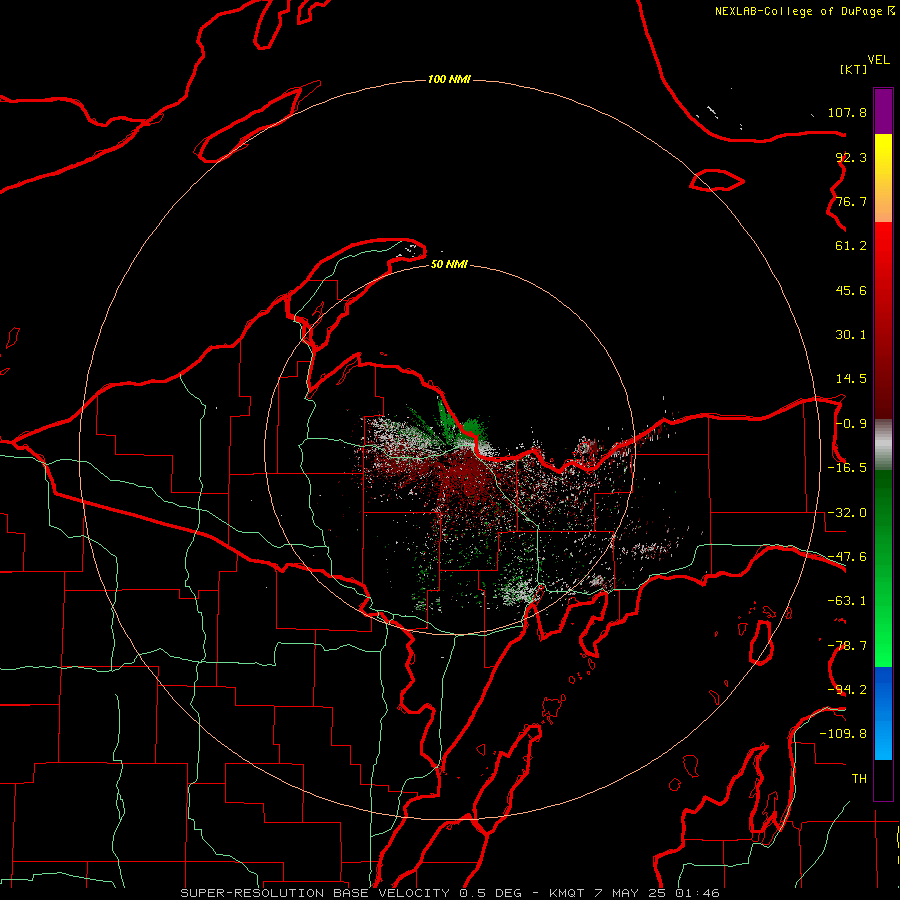Click the blue segment of the color bar
The image size is (900, 900).
pos(883,713)
